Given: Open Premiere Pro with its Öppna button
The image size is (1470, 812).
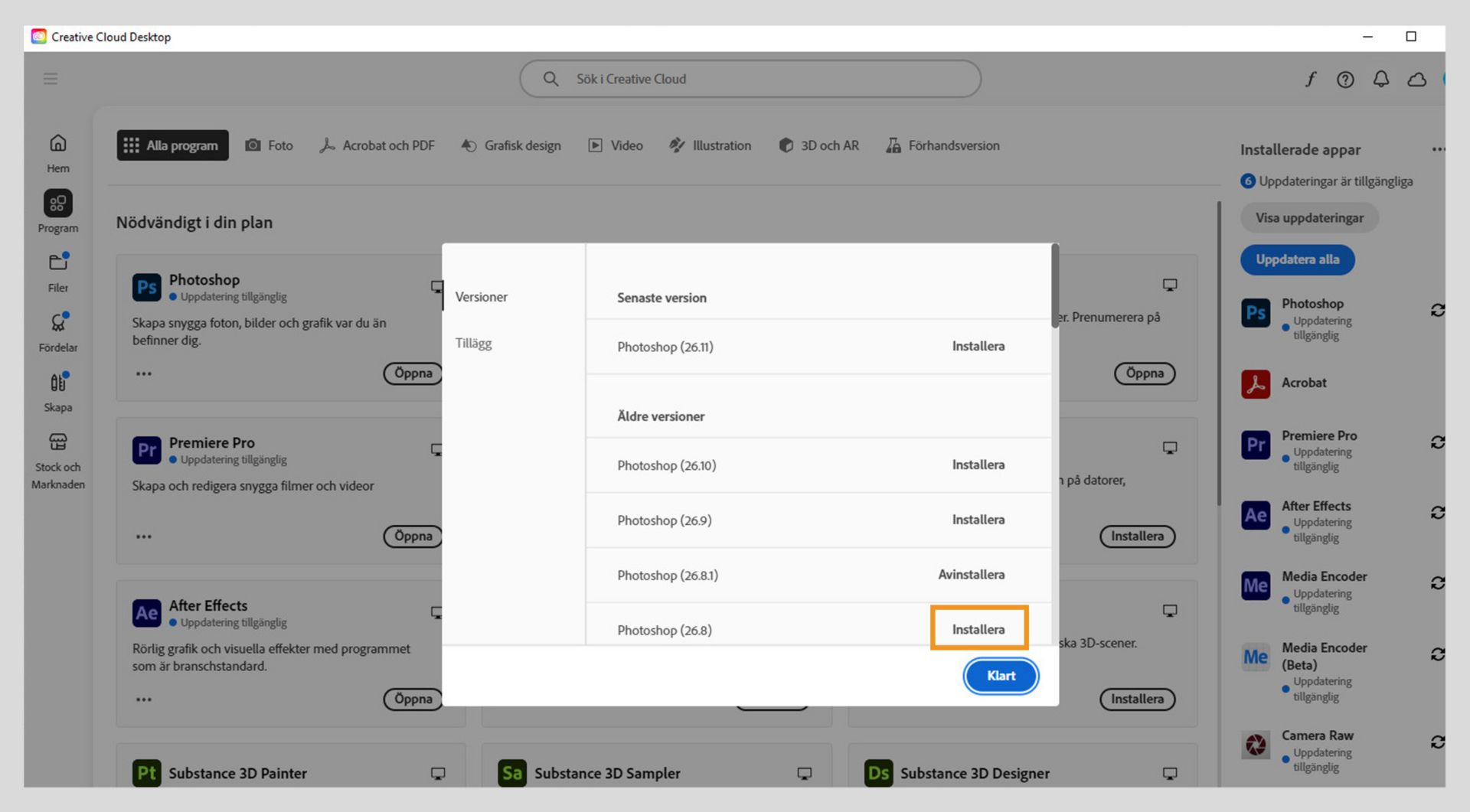Looking at the screenshot, I should point(413,536).
